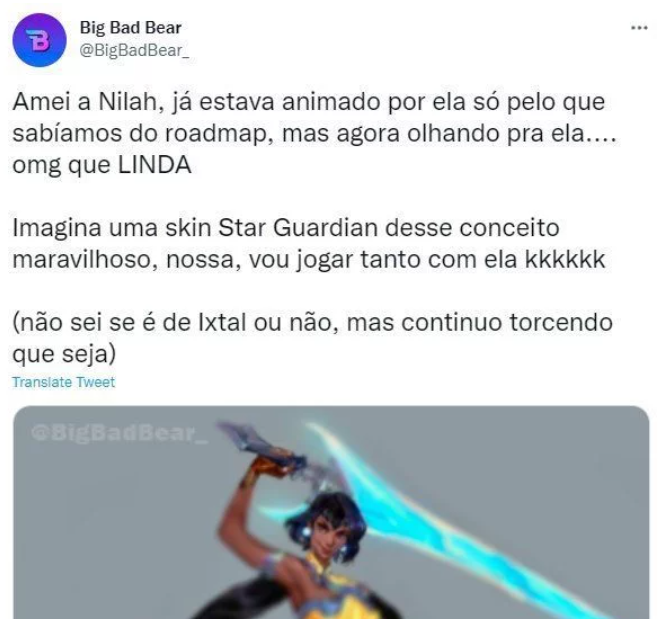Open the tweet's three-dot more options menu
Image resolution: width=661 pixels, height=619 pixels.
click(x=639, y=28)
